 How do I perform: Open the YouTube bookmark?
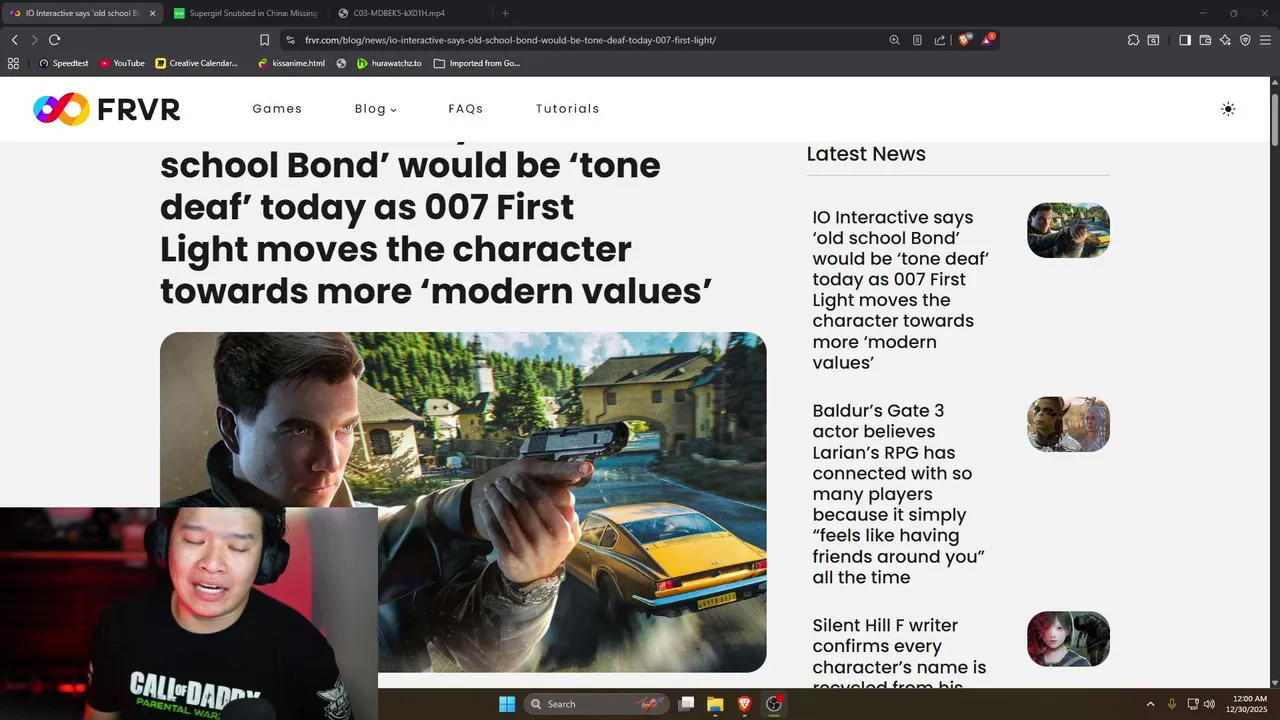click(x=122, y=63)
